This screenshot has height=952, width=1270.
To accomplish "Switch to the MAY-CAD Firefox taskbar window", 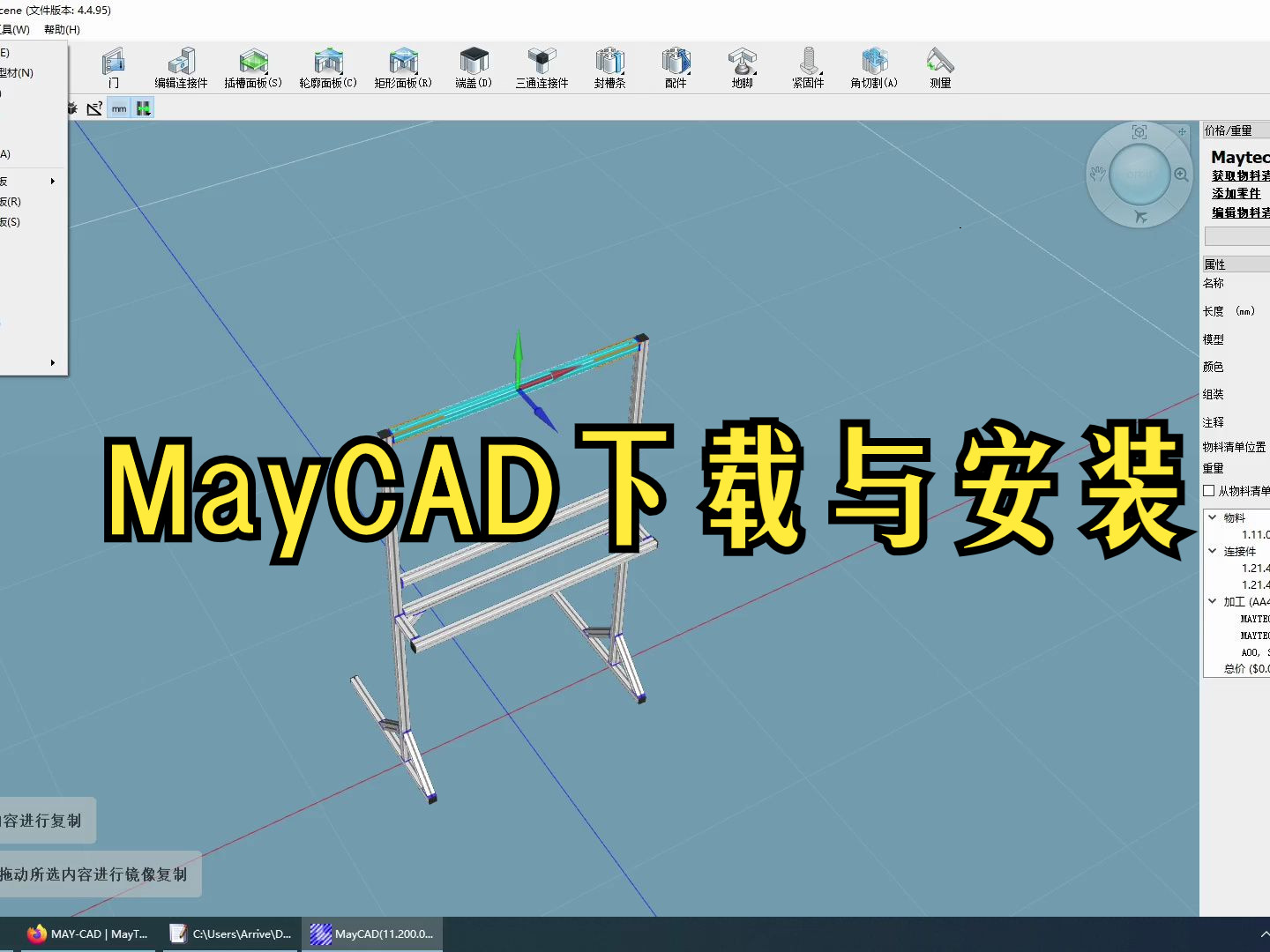I will (88, 934).
